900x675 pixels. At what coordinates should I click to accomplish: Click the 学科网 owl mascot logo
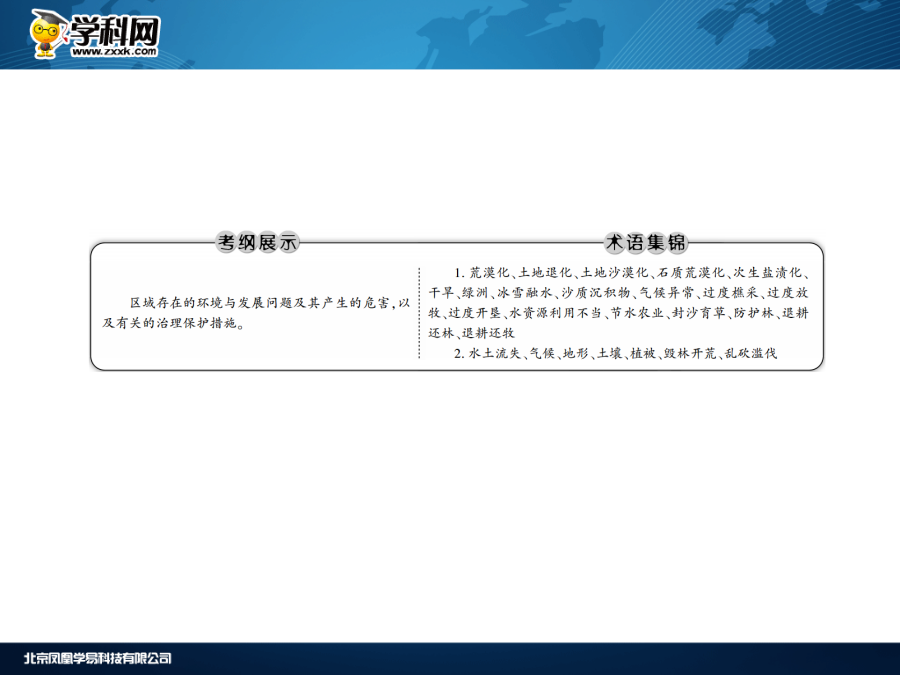[x=48, y=33]
